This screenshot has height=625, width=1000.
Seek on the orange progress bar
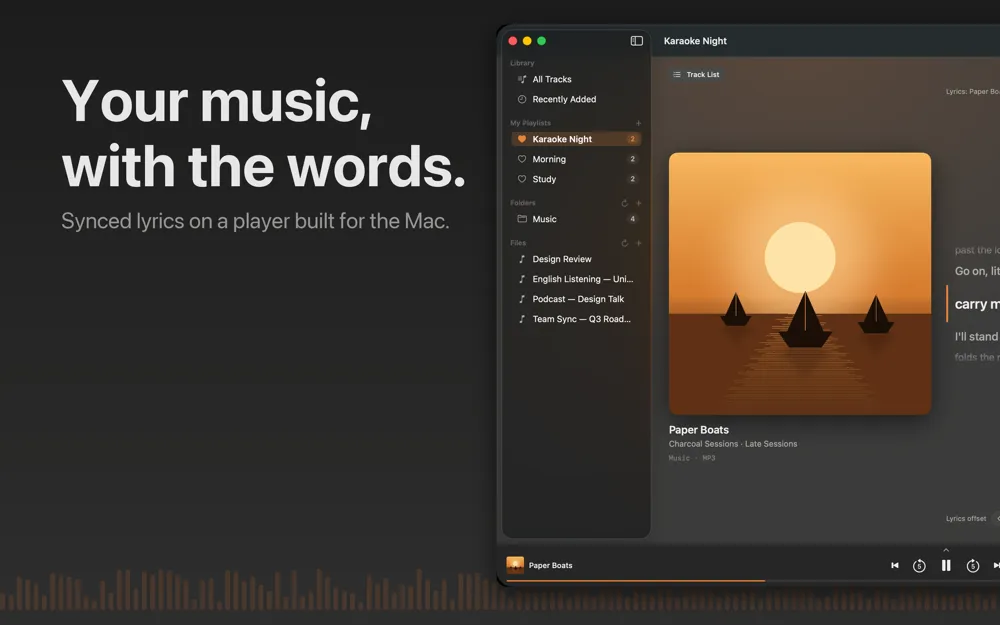(x=635, y=580)
